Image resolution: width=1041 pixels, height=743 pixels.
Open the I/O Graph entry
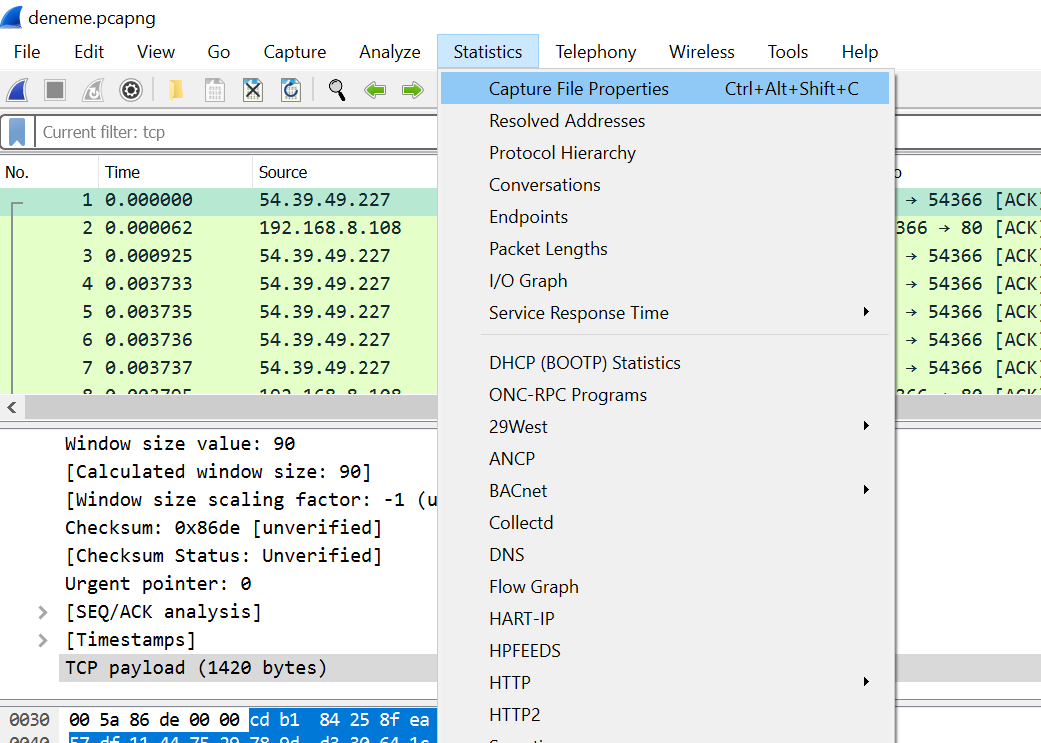click(665, 281)
